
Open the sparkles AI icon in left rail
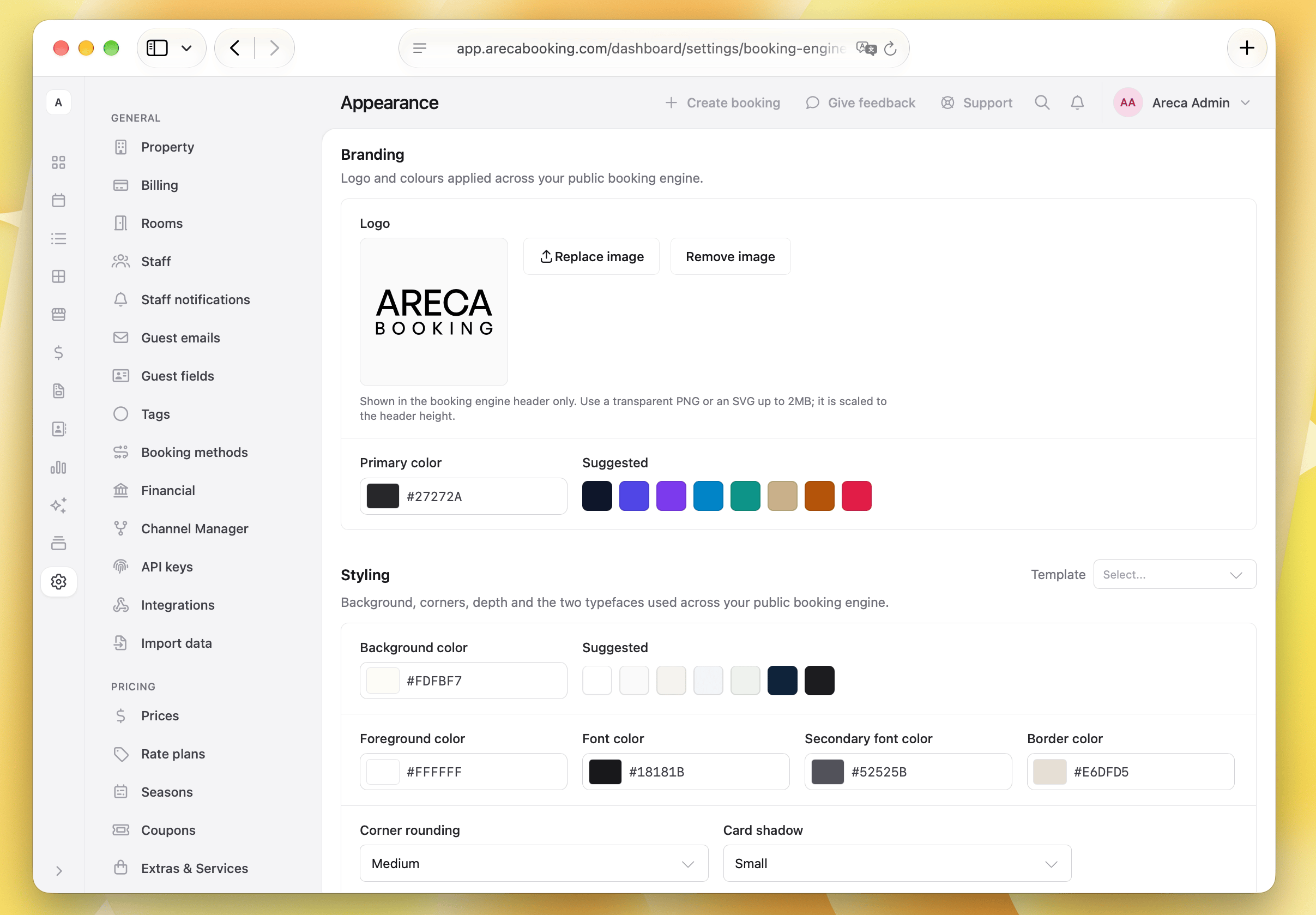[x=58, y=505]
